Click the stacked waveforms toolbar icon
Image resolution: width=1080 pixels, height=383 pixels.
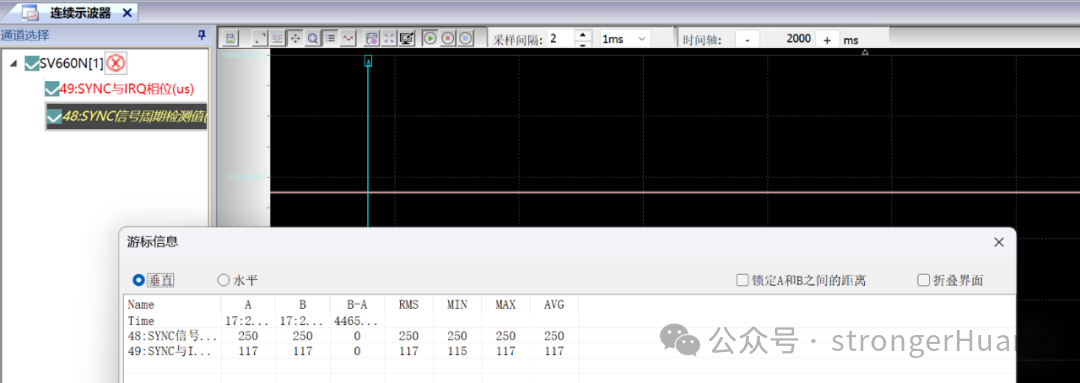click(x=278, y=39)
